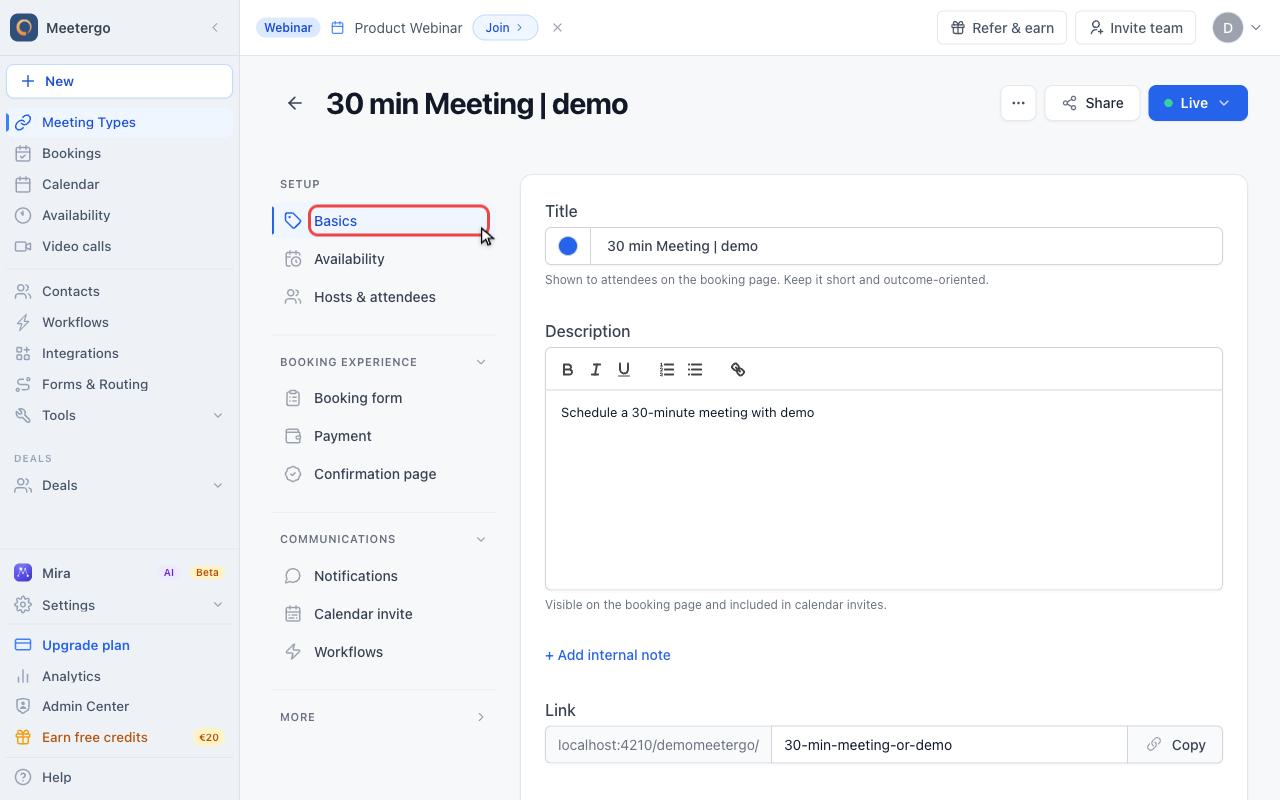Copy the meeting link

(x=1175, y=745)
